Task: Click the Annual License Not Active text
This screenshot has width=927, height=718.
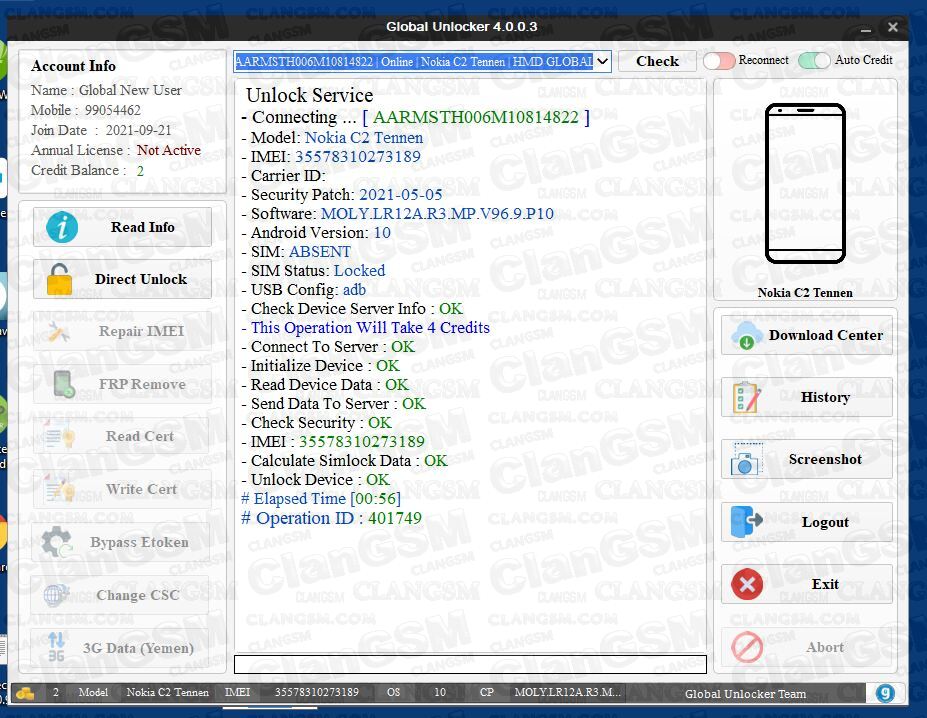Action: pos(168,150)
